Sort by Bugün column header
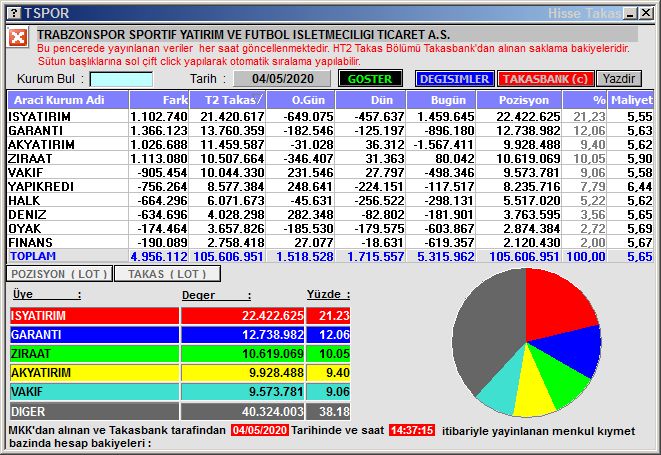 [441, 100]
